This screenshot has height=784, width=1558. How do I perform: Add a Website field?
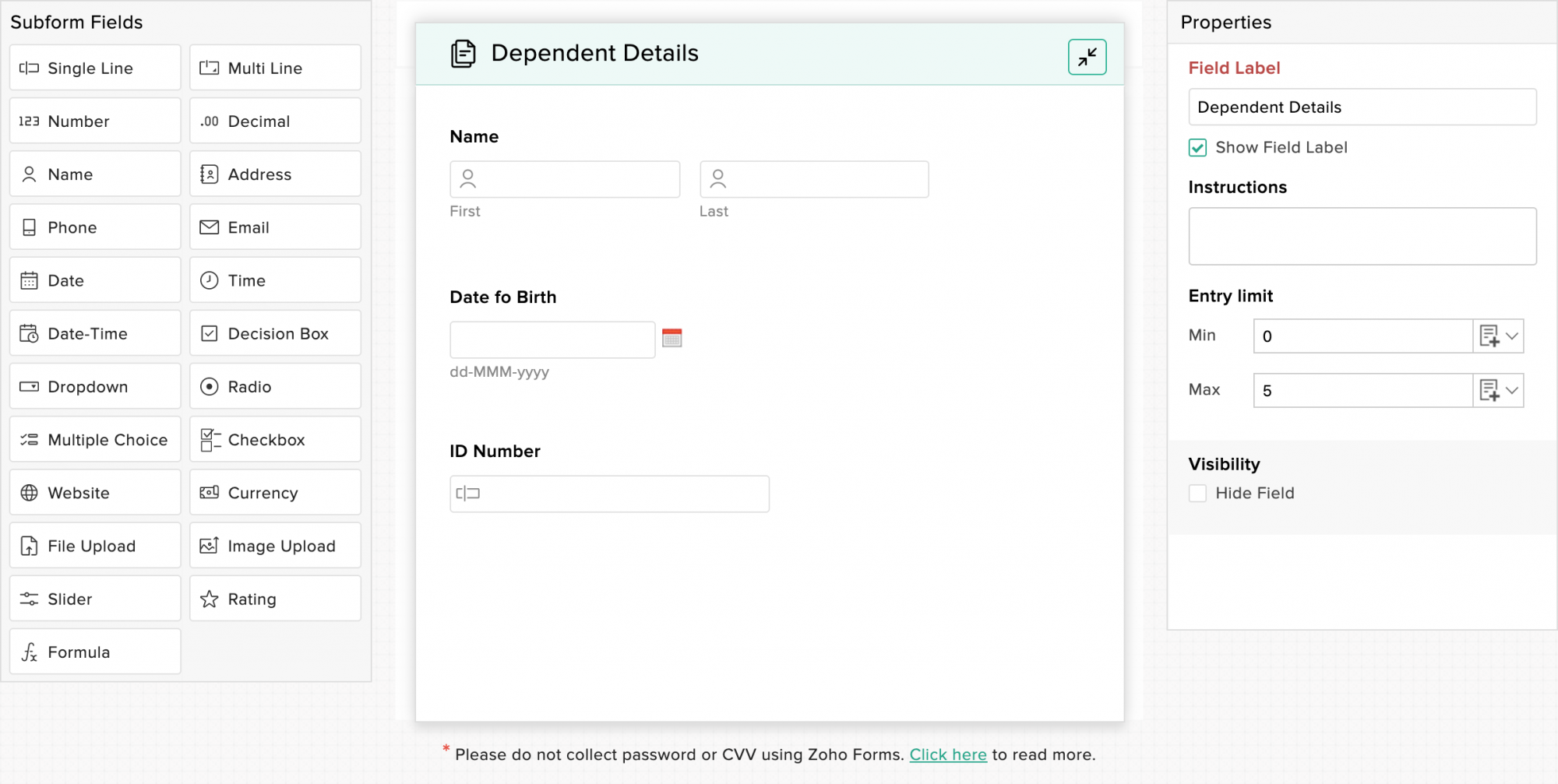[95, 493]
